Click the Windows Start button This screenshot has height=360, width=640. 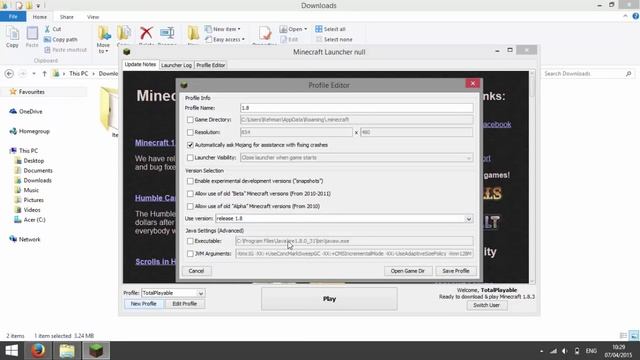point(11,351)
